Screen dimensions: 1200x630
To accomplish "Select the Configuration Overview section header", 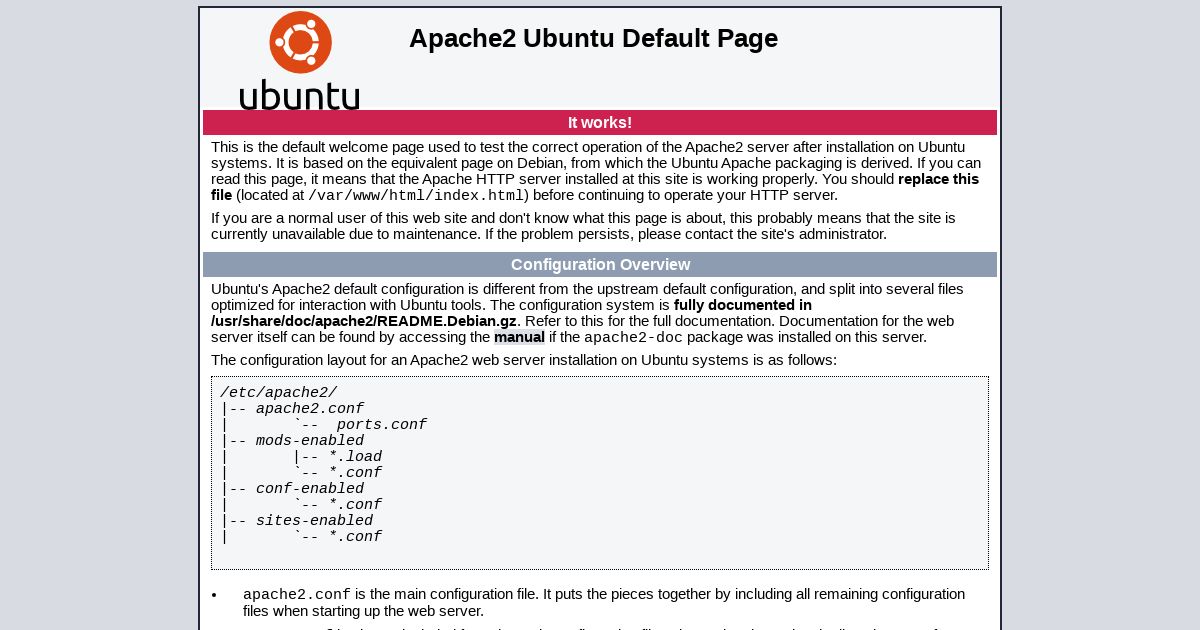I will pyautogui.click(x=600, y=264).
